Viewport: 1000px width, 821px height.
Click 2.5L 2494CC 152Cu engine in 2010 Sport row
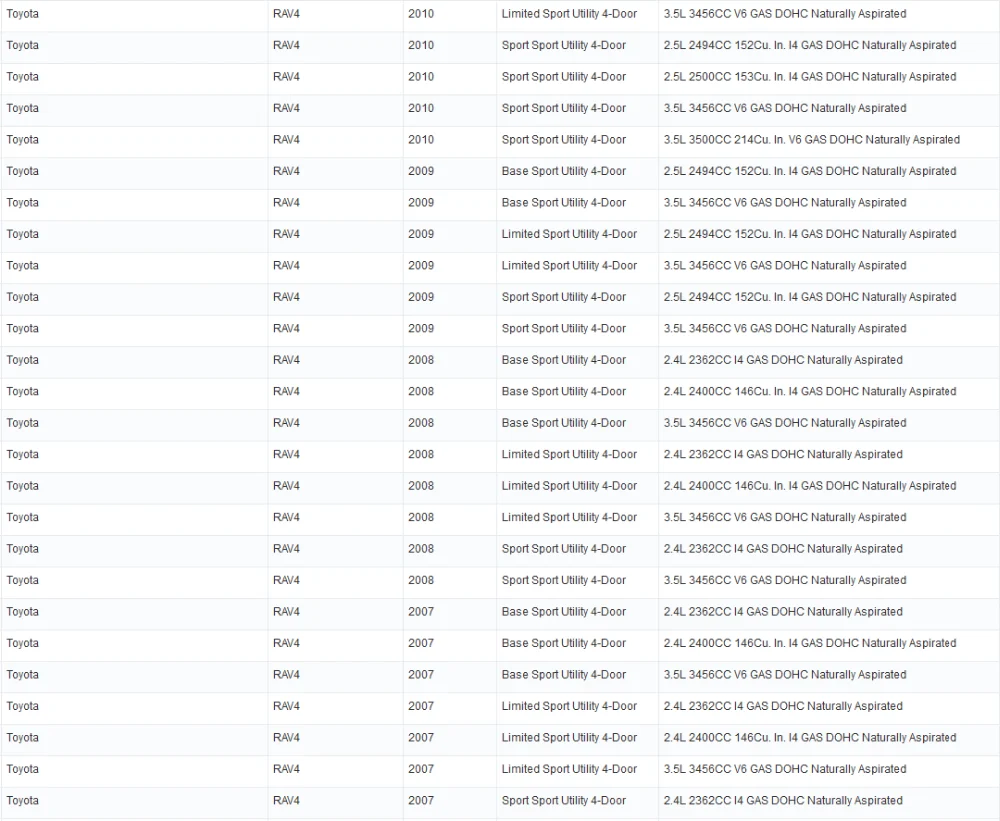click(x=809, y=45)
